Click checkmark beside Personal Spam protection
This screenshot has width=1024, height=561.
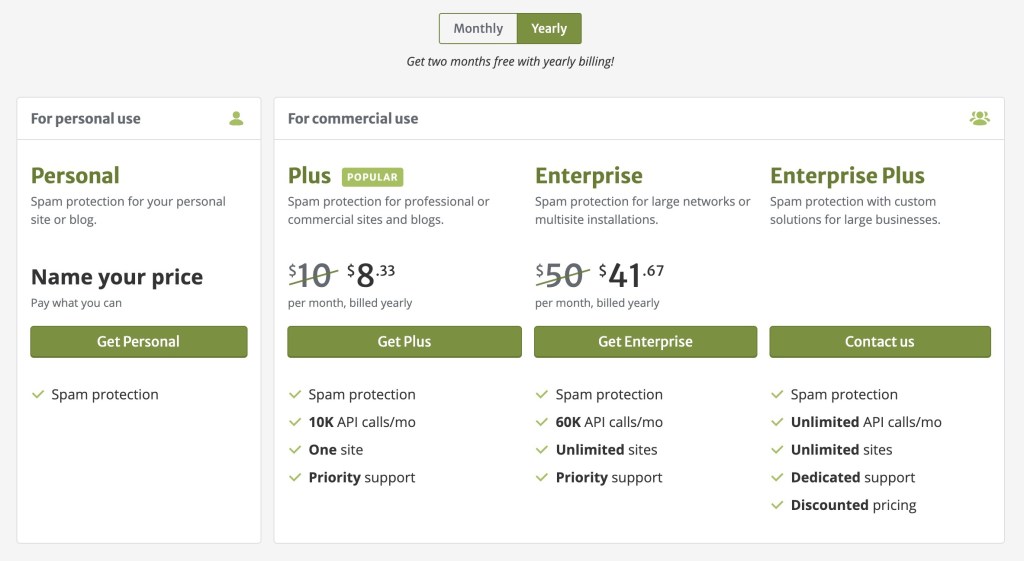coord(38,394)
